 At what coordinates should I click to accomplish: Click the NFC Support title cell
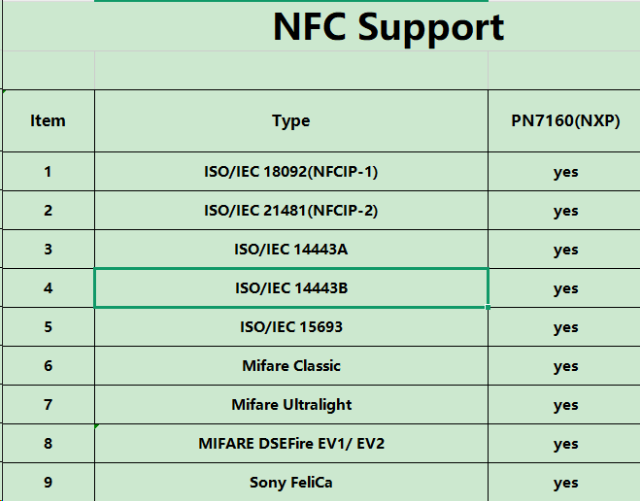click(388, 27)
